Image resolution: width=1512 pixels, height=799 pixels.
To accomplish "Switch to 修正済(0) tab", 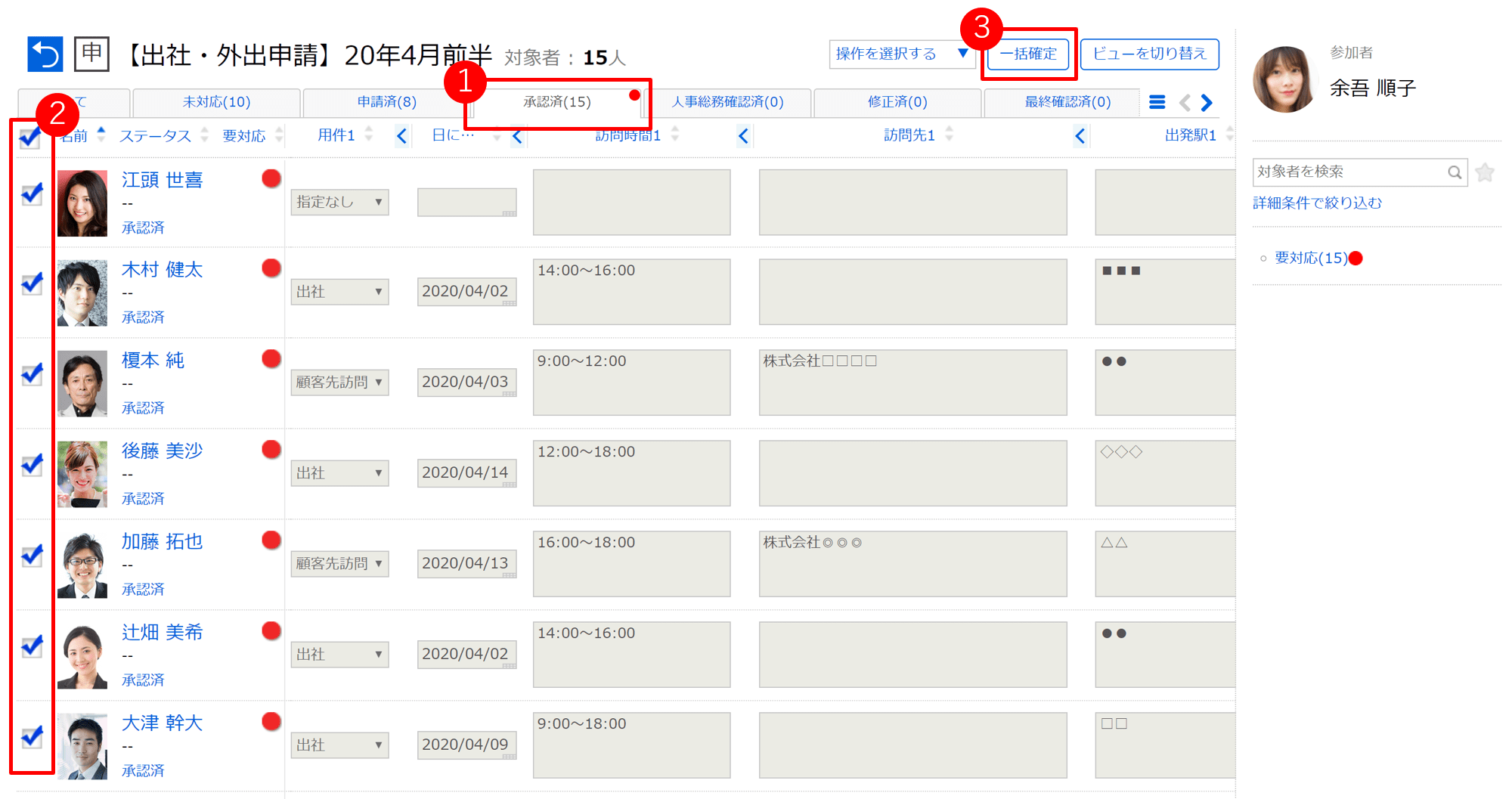I will tap(897, 102).
